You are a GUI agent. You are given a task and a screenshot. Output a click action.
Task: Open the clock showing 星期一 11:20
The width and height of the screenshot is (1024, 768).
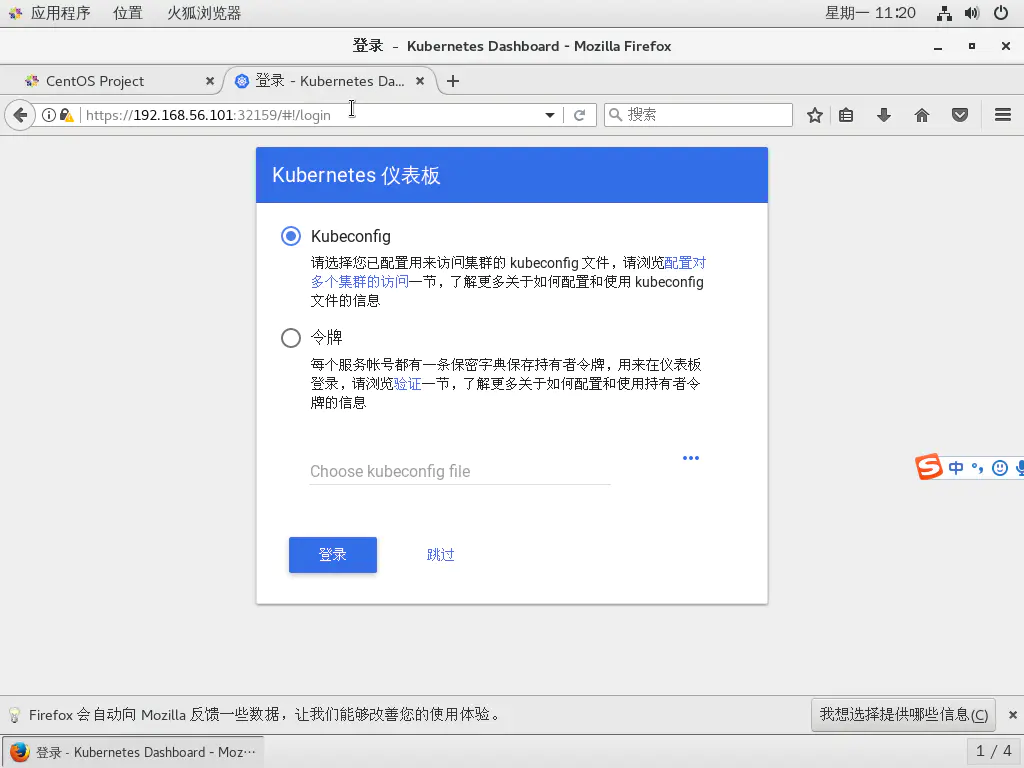pyautogui.click(x=870, y=13)
